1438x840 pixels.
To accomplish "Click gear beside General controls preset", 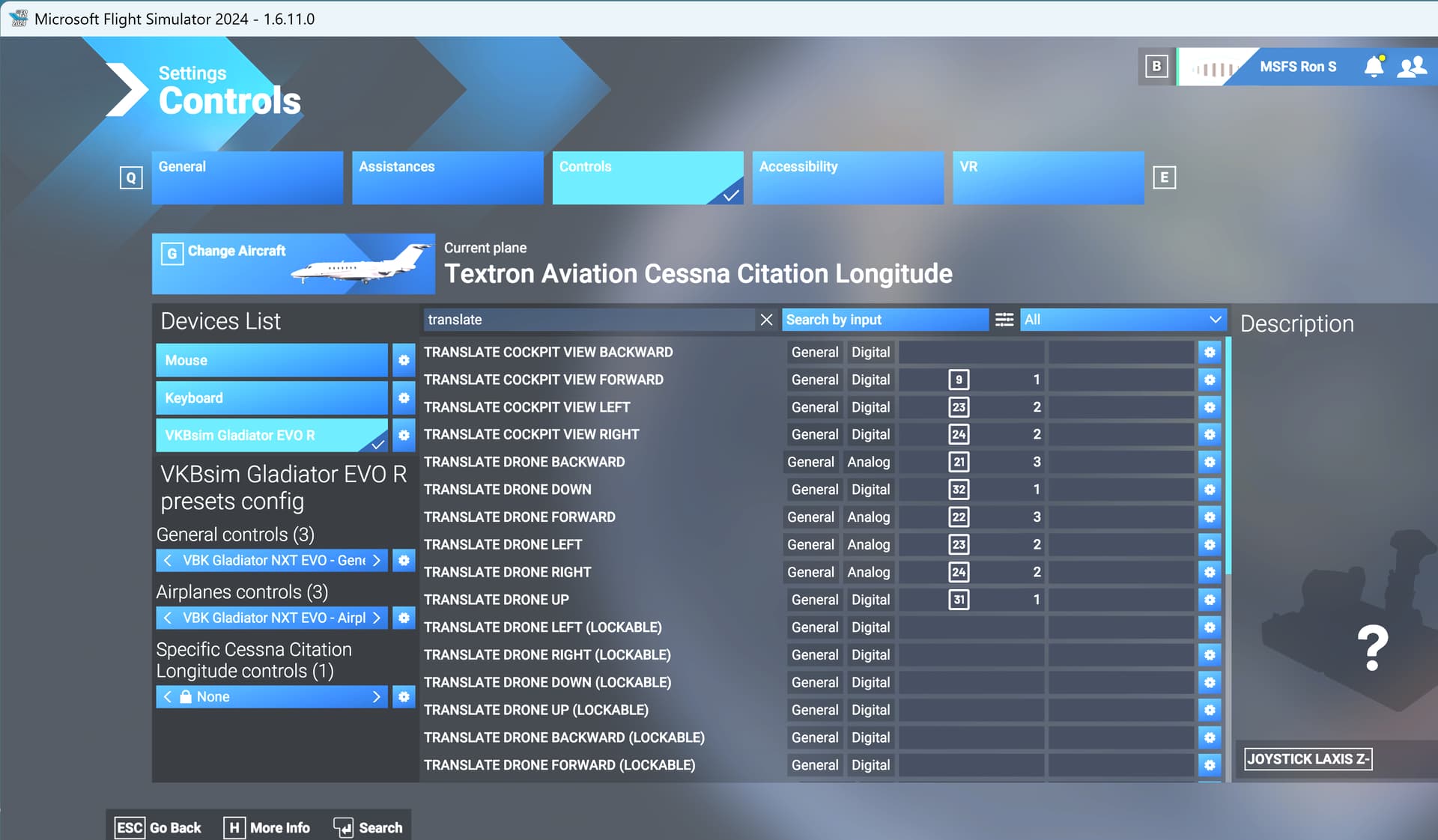I will coord(404,560).
